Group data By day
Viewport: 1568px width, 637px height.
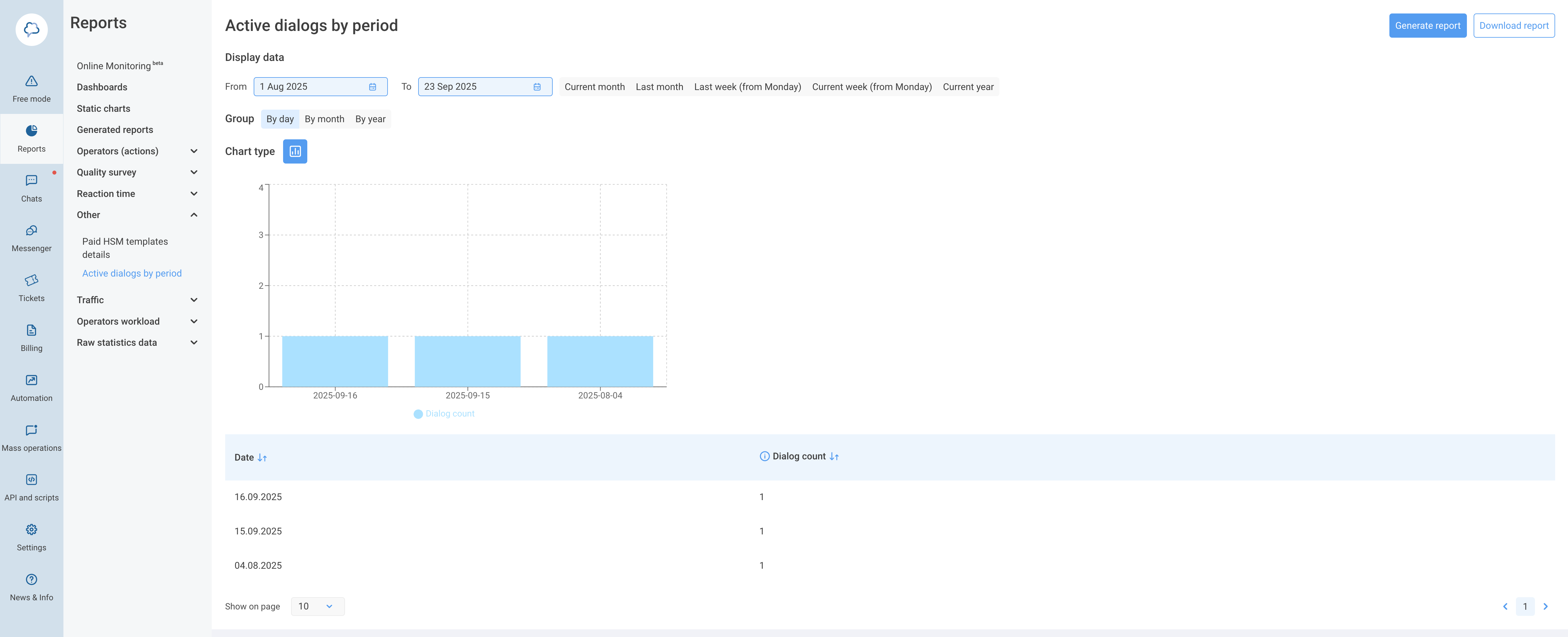[280, 119]
